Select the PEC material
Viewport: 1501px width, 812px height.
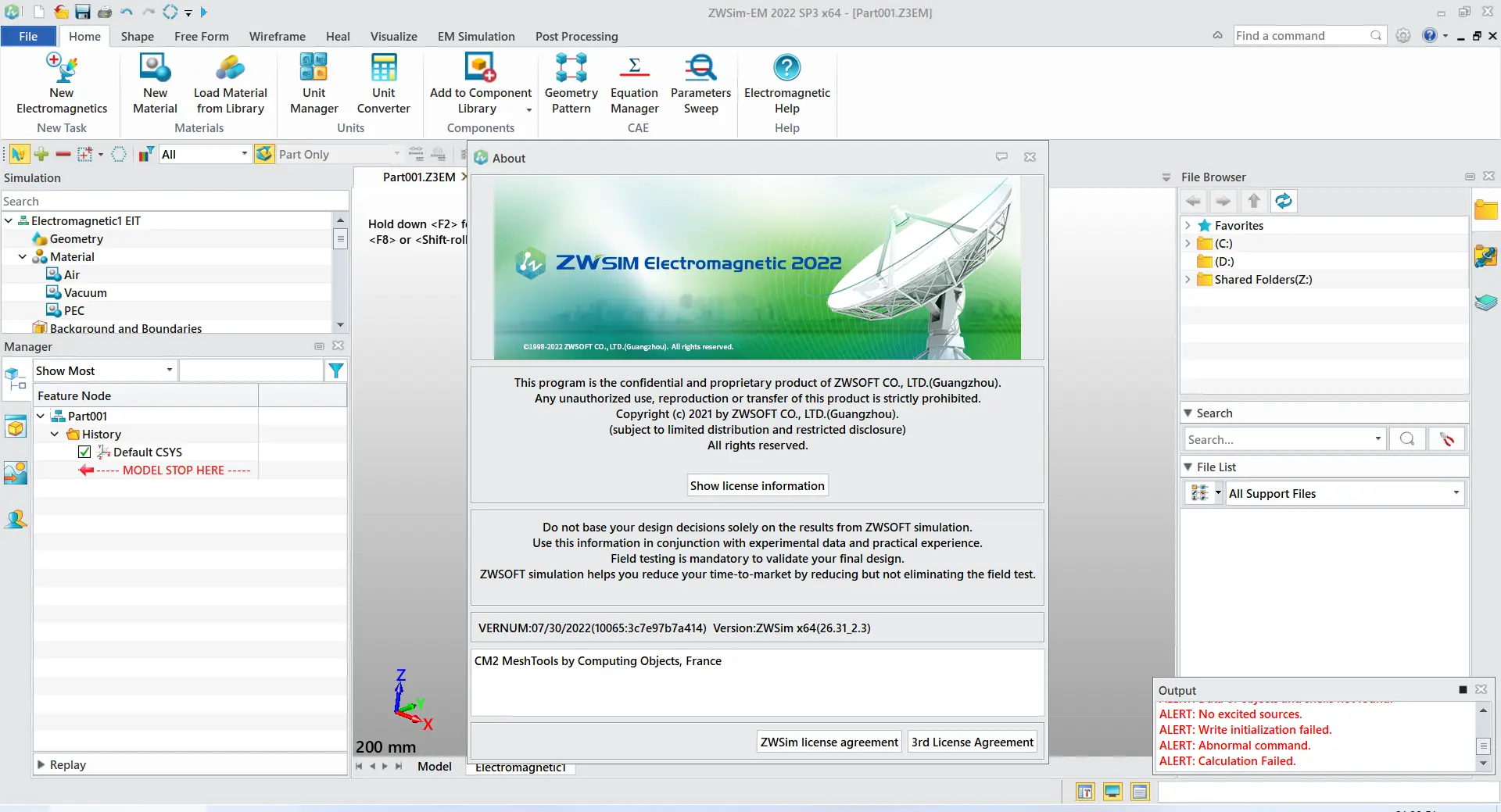[73, 310]
